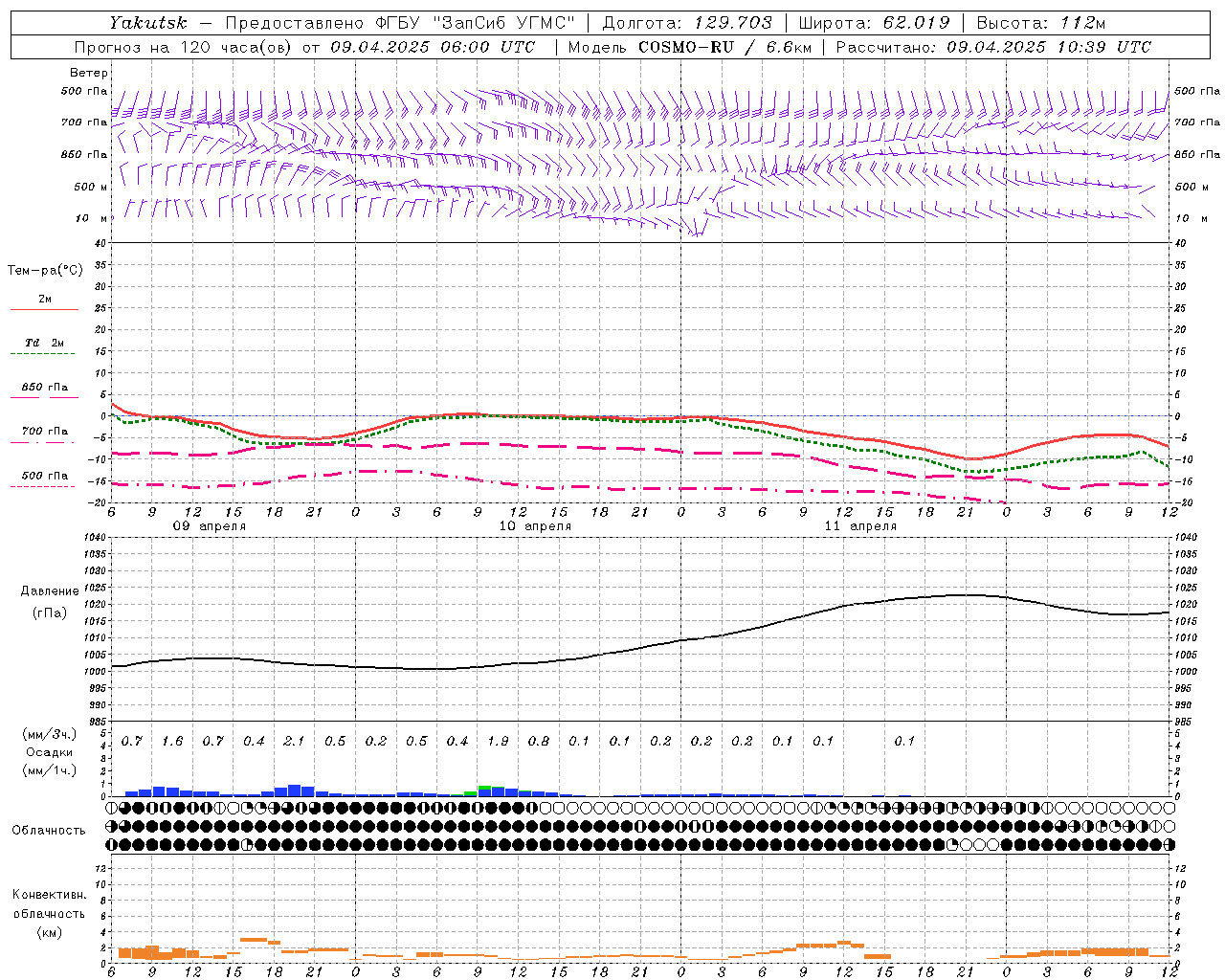The image size is (1225, 980).
Task: Select the model label "COSMO-RU / 6.6км"
Action: (725, 47)
